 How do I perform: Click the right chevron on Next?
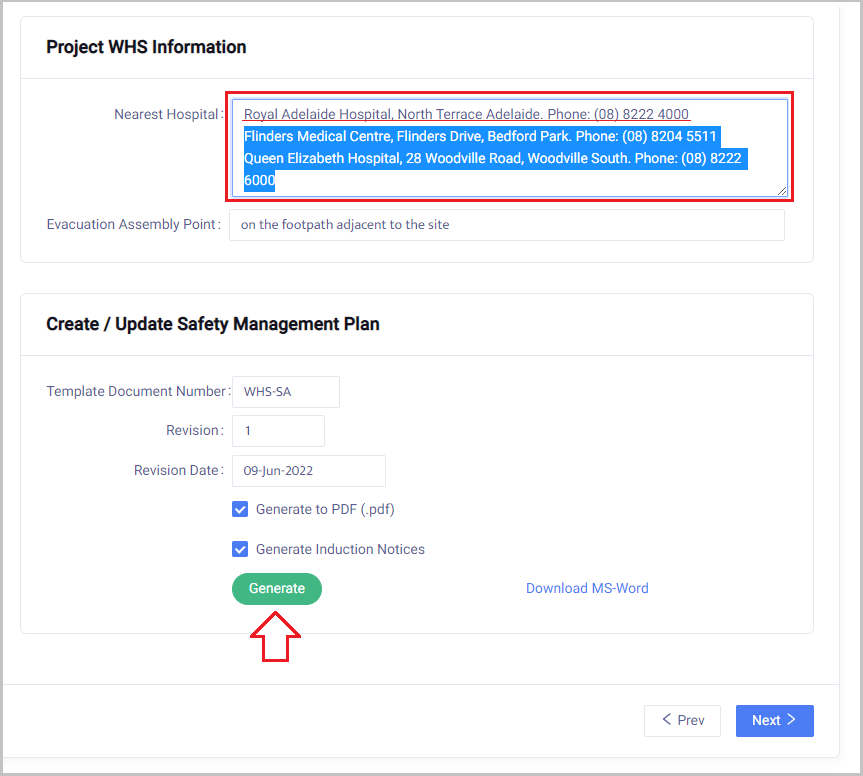click(x=791, y=720)
